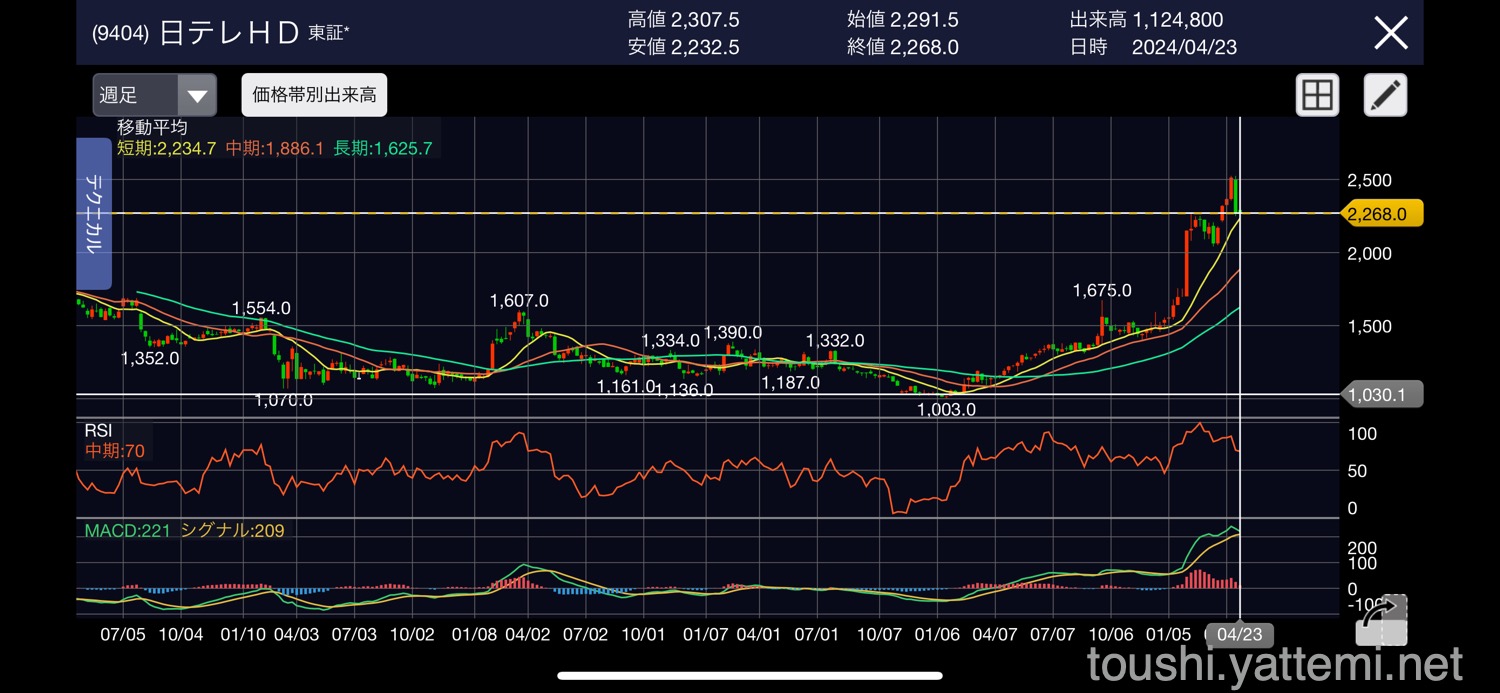
Task: Tap the yellow 2,268.0 current price tag
Action: point(1380,213)
